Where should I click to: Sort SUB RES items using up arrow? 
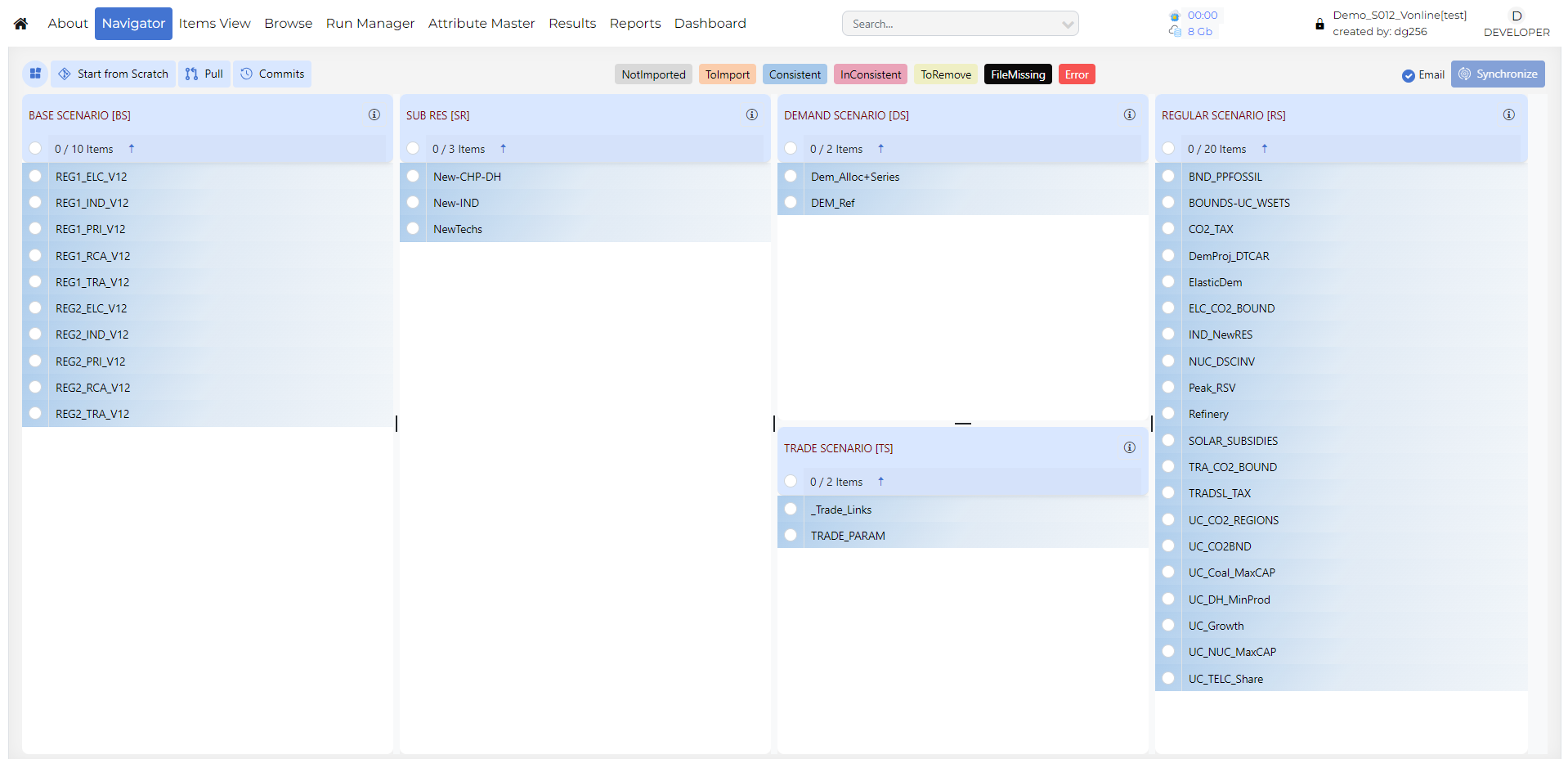click(x=504, y=149)
